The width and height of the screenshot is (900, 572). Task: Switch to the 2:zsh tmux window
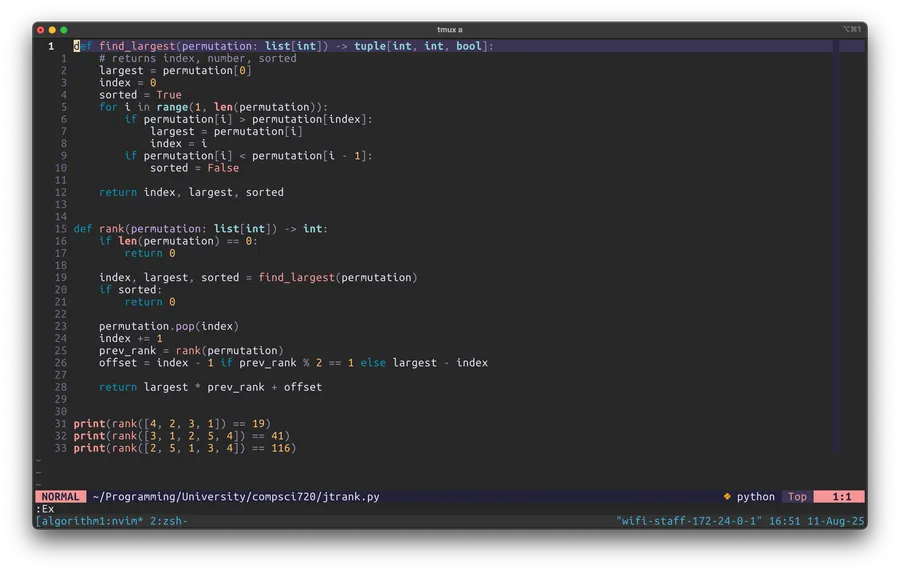169,521
